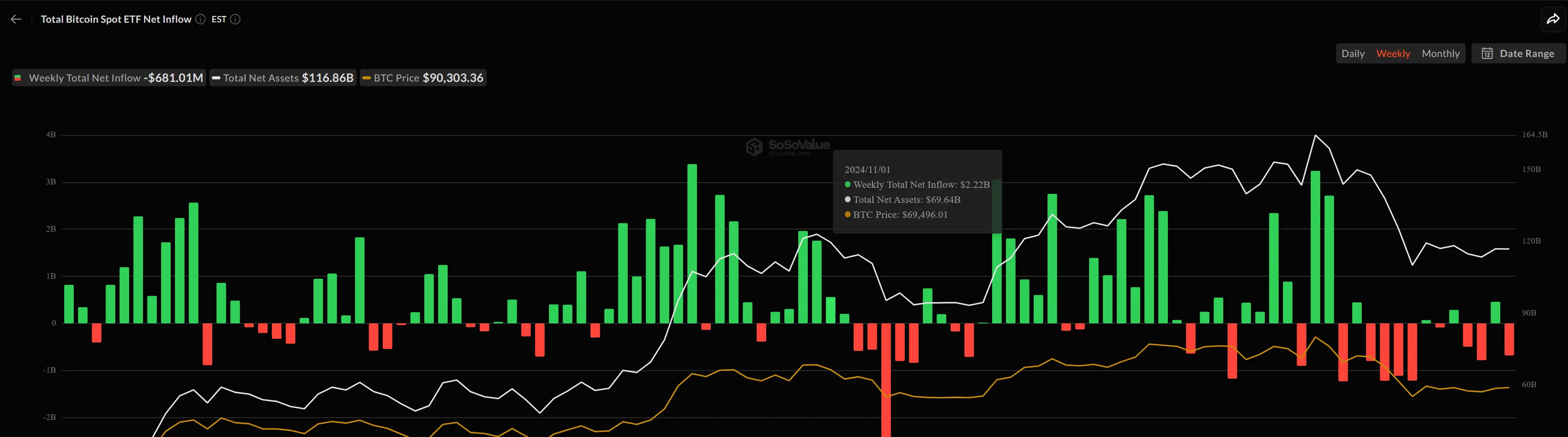Click the 2B left axis label
Screen dimensions: 1568x437
[x=51, y=229]
